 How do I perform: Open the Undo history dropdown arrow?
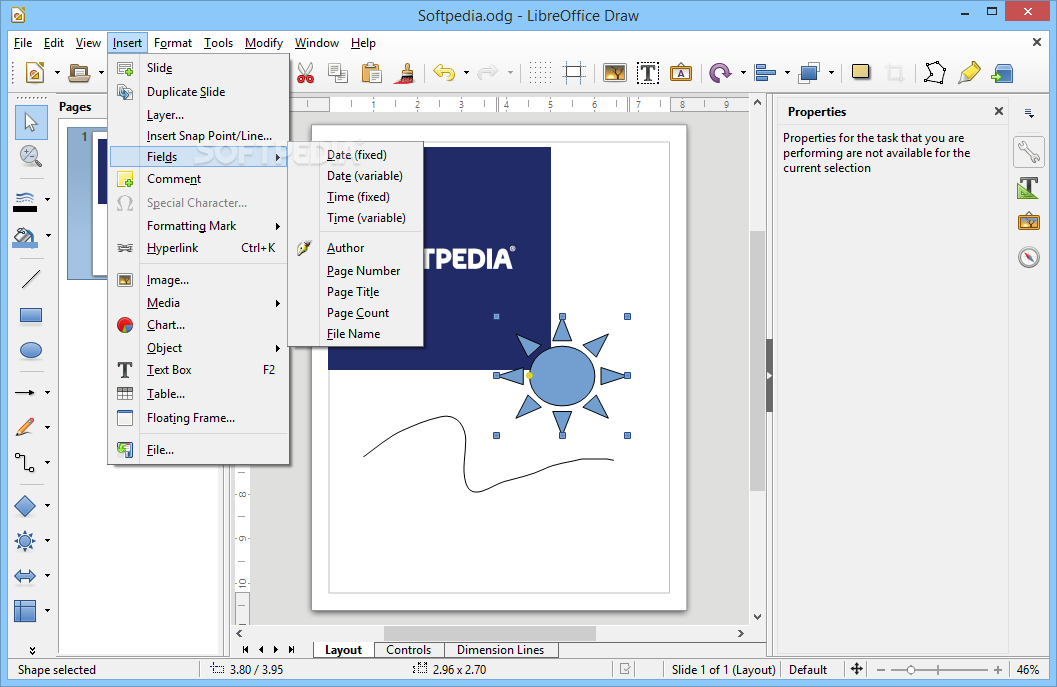[466, 73]
